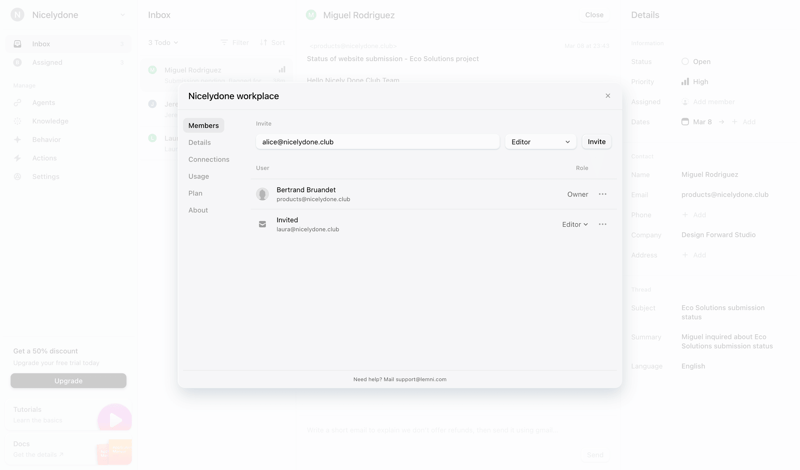Click the Behavior icon in sidebar
Viewport: 800px width, 470px height.
coord(17,139)
